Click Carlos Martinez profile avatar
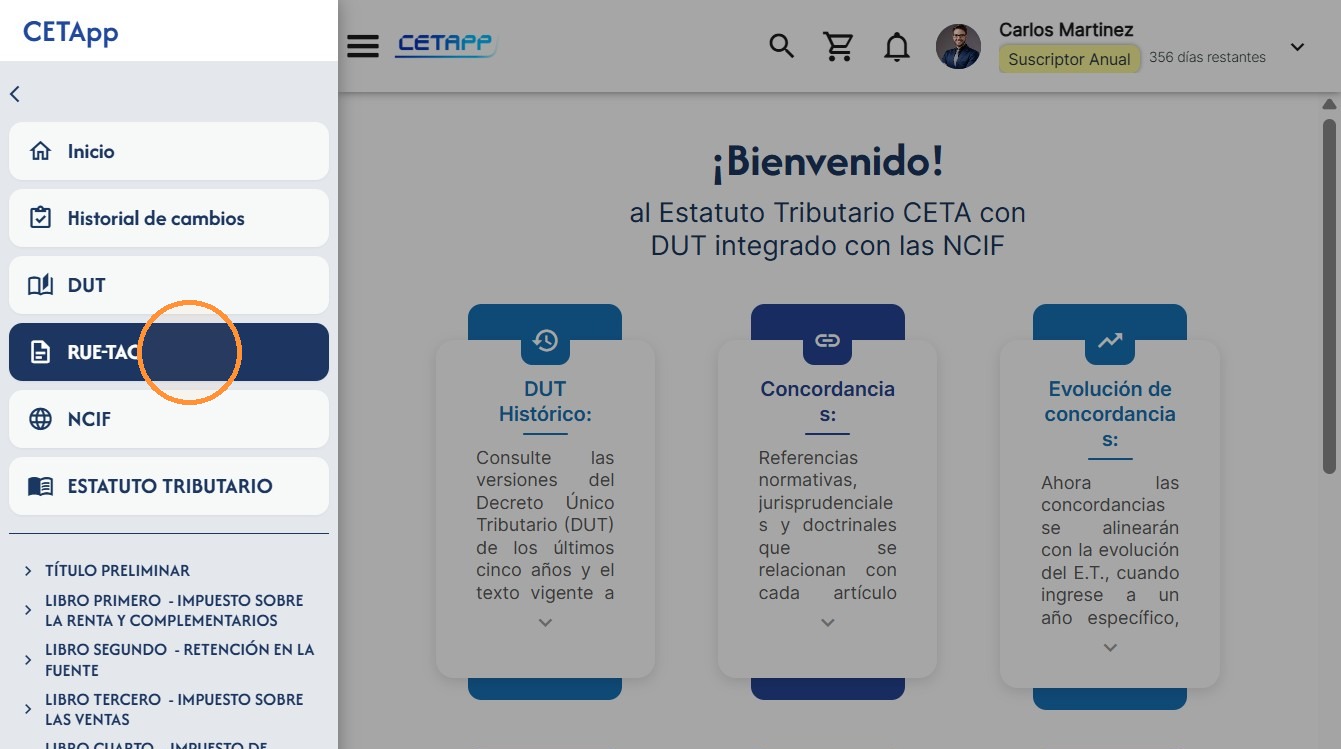The height and width of the screenshot is (749, 1341). coord(958,46)
